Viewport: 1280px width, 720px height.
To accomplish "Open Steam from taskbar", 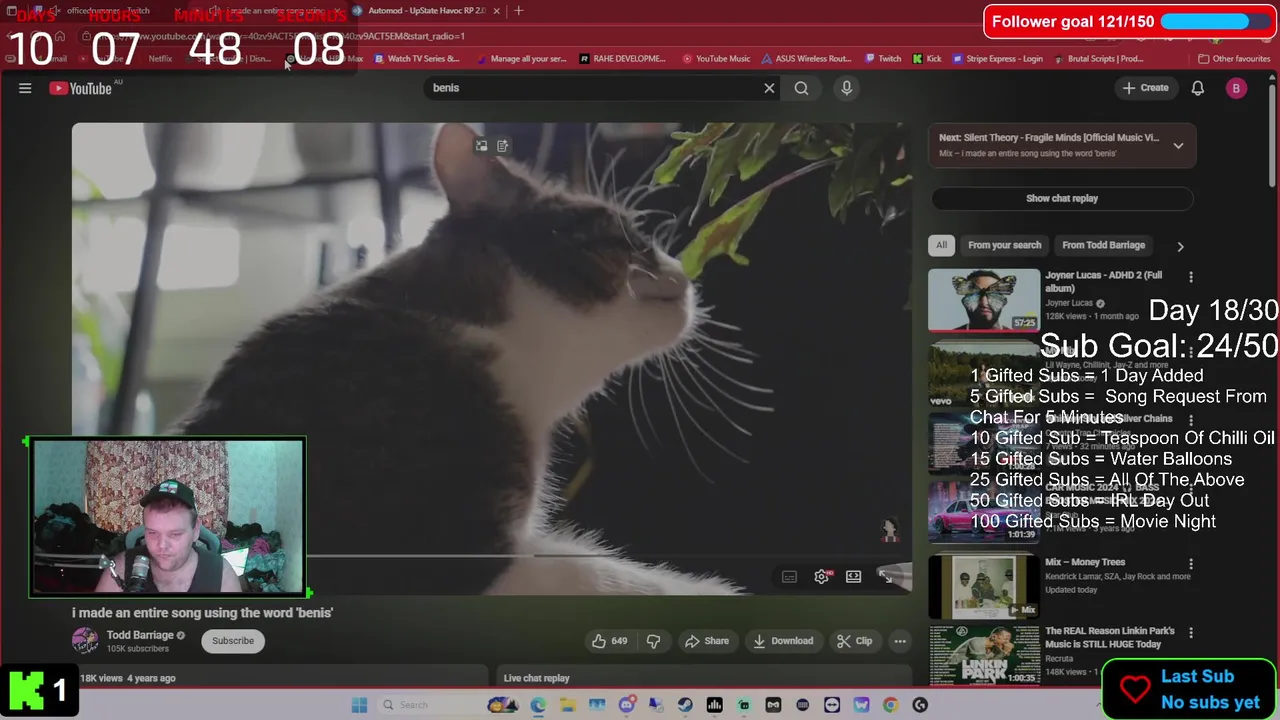I will (685, 705).
